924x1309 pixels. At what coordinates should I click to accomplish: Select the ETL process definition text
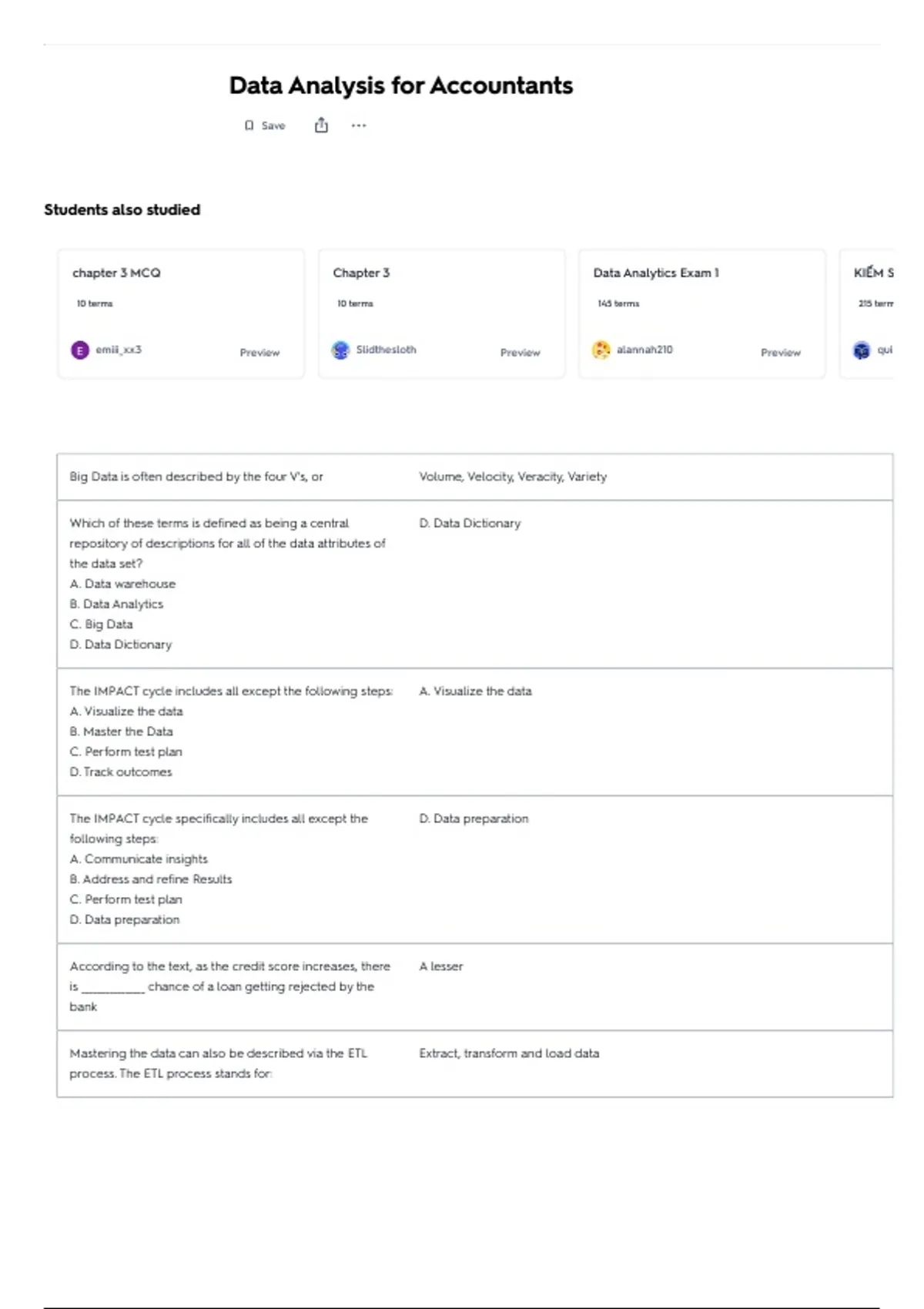click(509, 1053)
